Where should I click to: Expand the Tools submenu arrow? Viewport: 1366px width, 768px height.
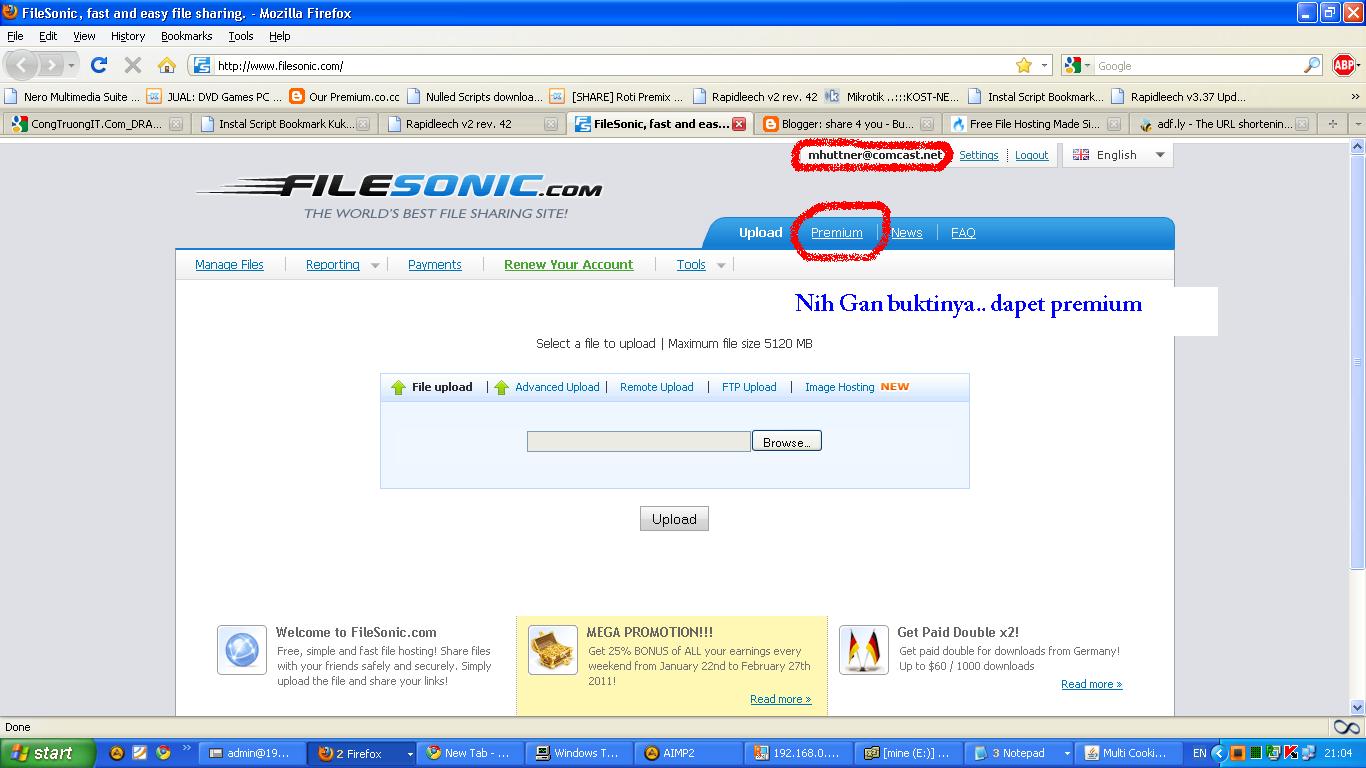[721, 265]
